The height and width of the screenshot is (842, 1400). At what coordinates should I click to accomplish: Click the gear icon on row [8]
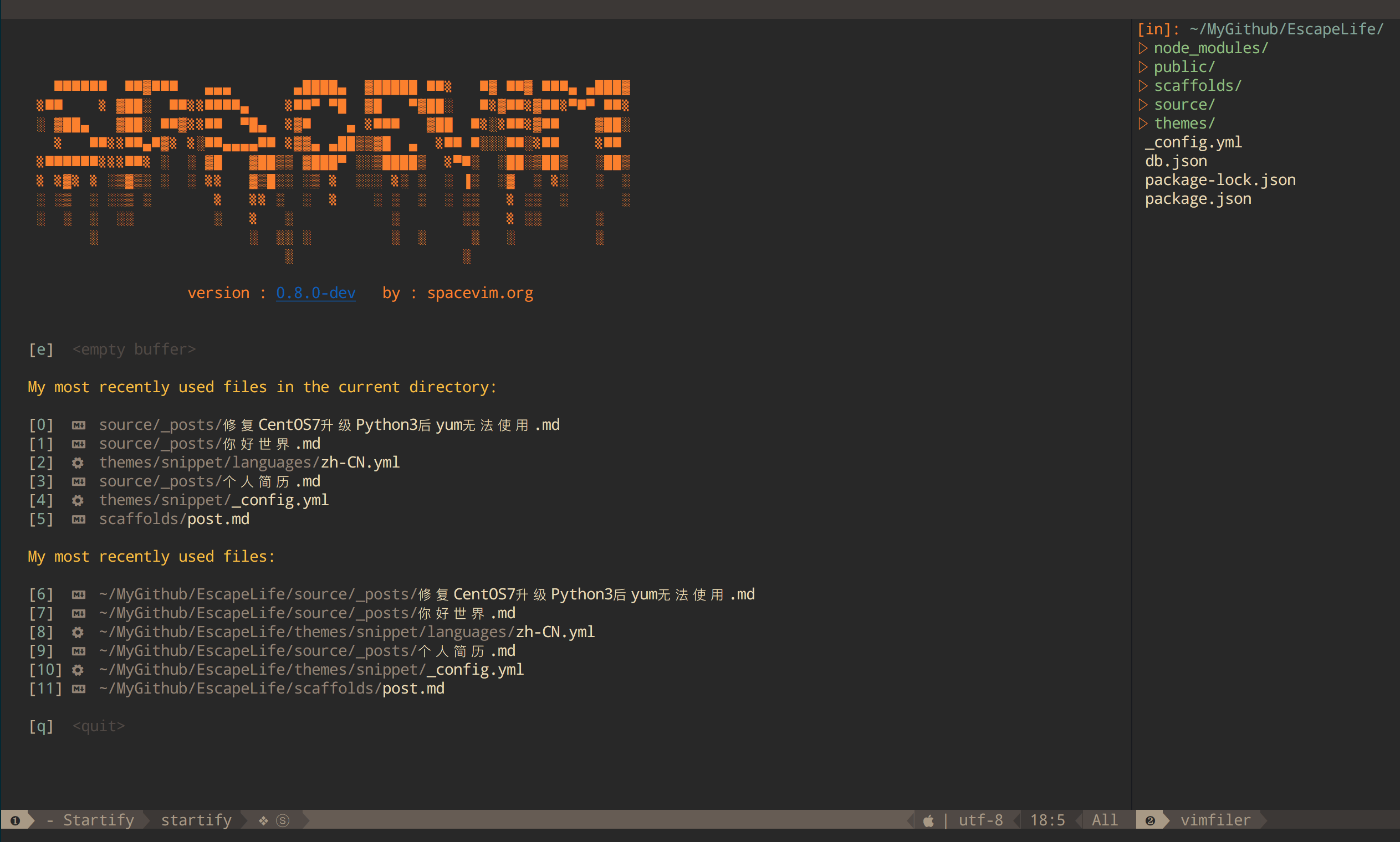78,632
